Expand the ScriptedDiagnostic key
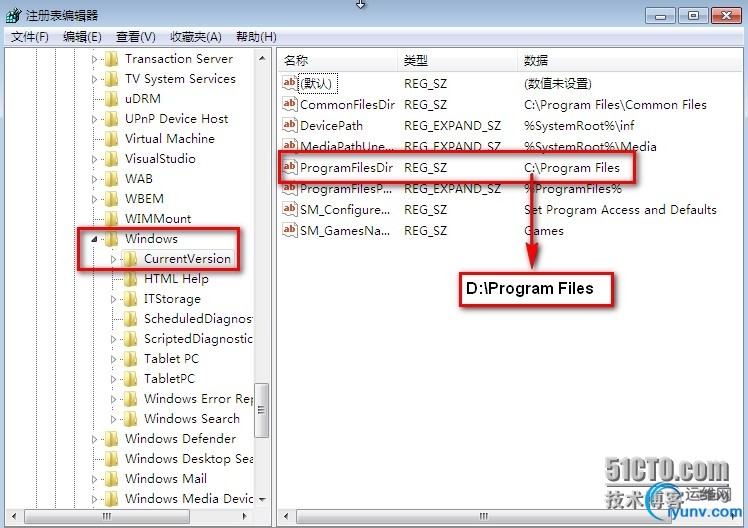 pos(113,339)
